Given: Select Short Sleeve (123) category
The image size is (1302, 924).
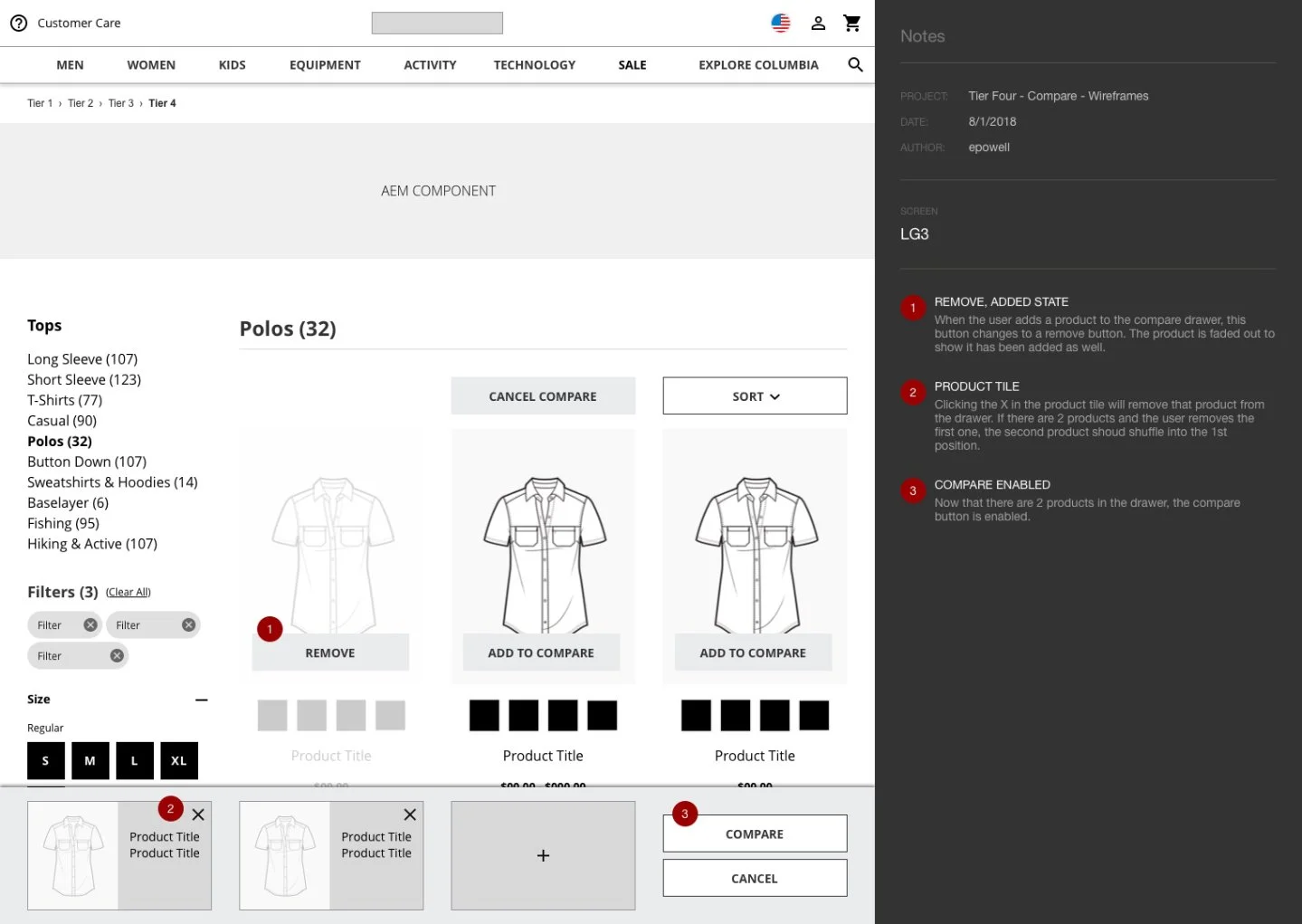Looking at the screenshot, I should (x=84, y=380).
